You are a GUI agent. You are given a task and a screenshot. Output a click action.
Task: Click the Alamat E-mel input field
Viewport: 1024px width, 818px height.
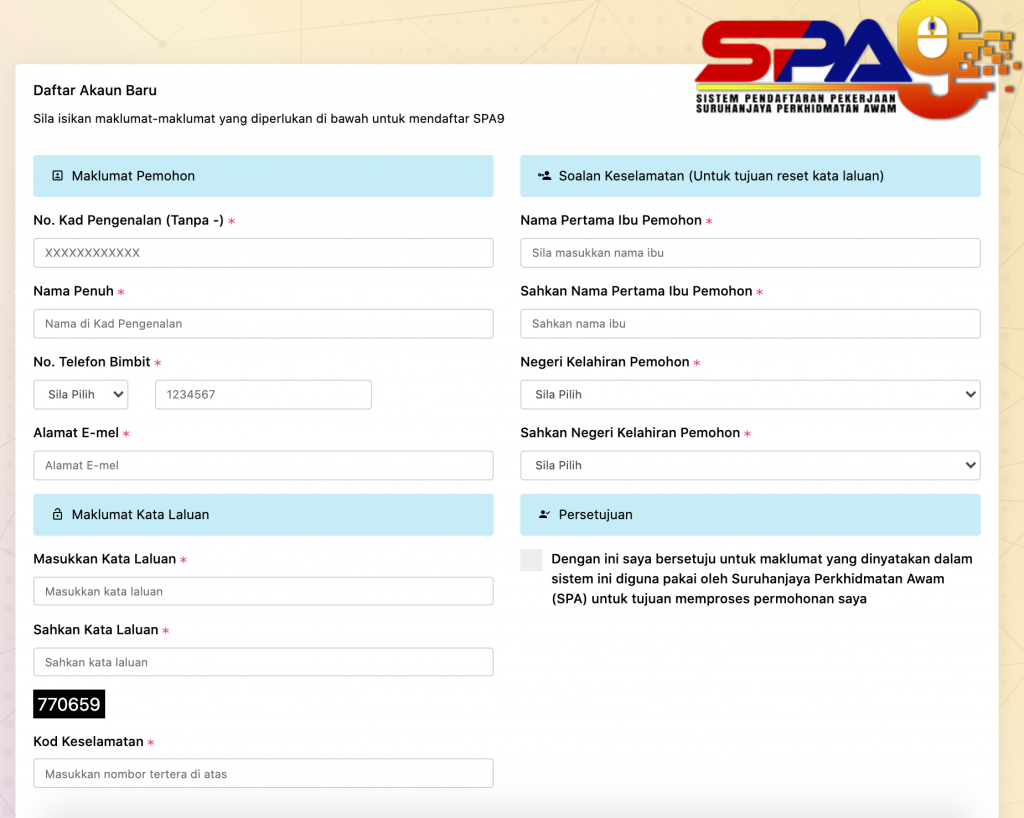coord(263,465)
